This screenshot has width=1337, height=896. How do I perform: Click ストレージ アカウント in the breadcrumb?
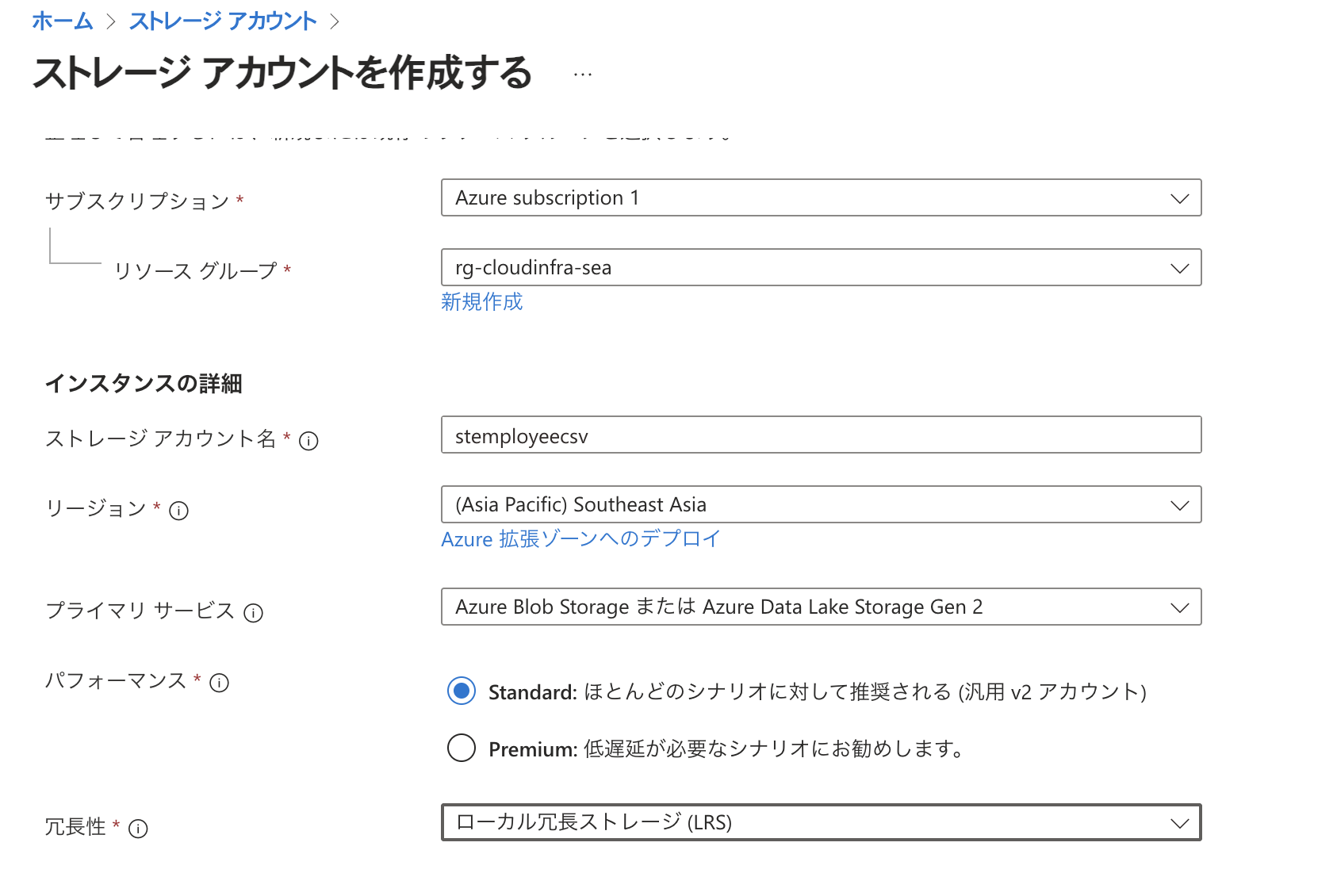click(223, 21)
